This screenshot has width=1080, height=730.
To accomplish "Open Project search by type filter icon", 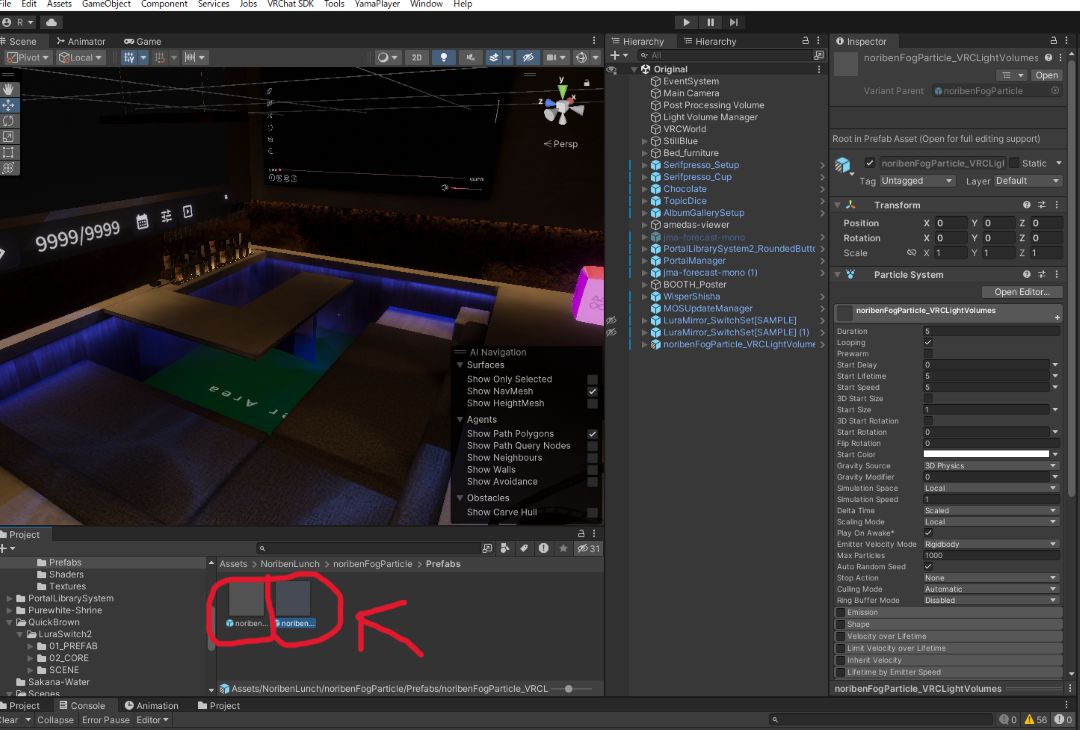I will click(x=506, y=548).
